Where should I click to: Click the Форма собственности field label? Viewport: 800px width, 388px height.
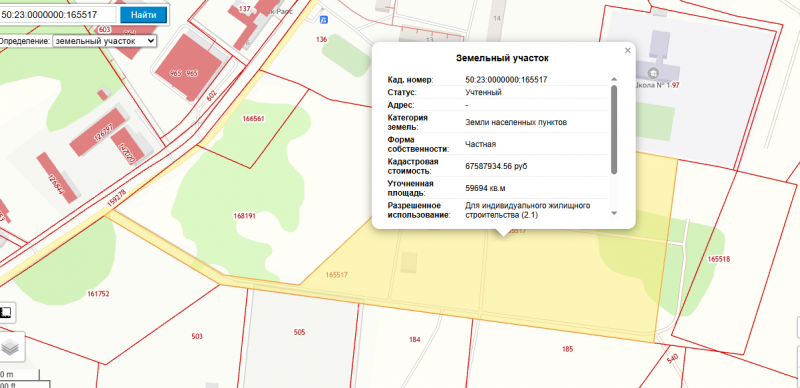click(418, 144)
